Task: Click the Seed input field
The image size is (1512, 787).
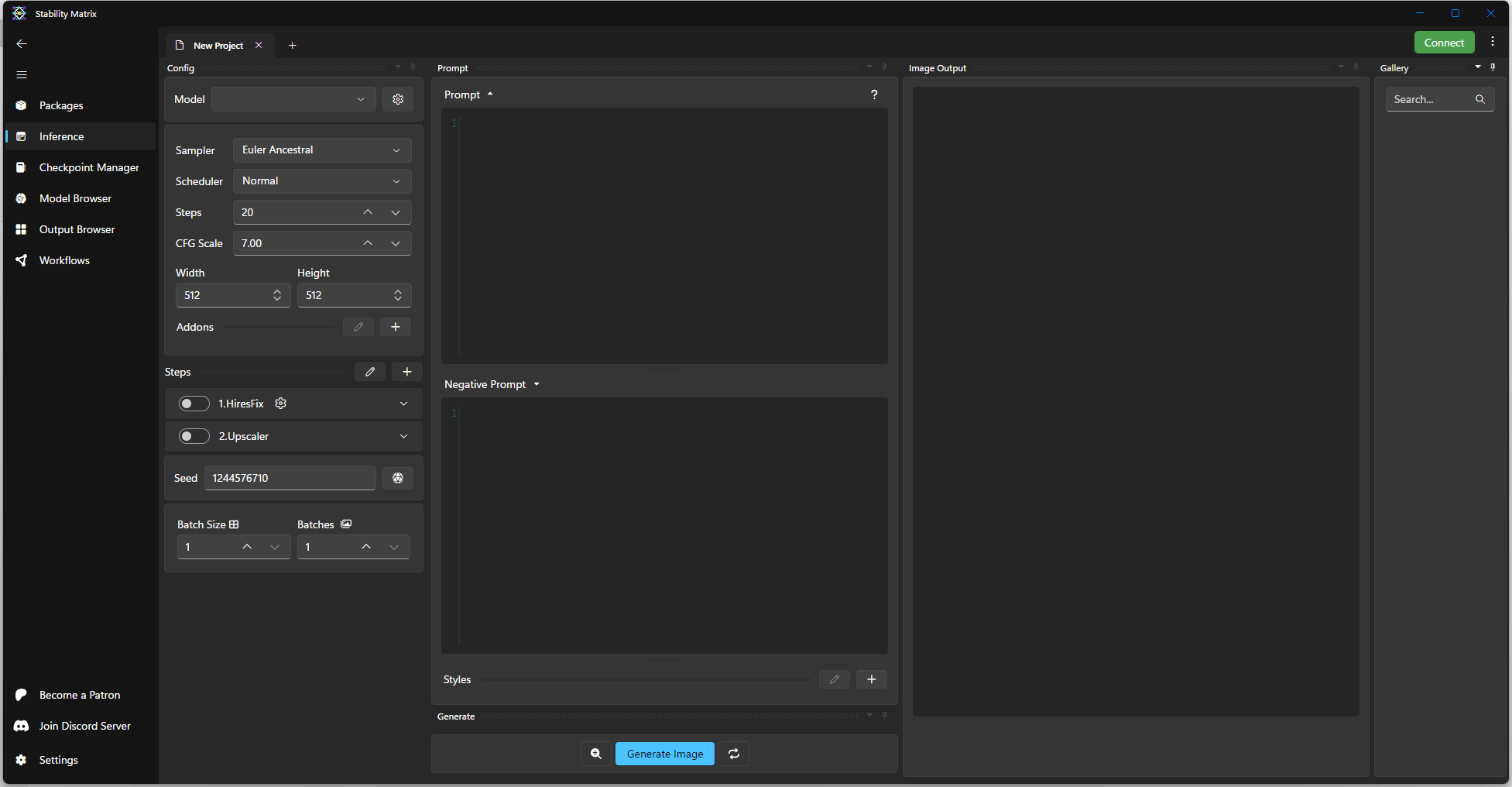Action: pyautogui.click(x=290, y=478)
